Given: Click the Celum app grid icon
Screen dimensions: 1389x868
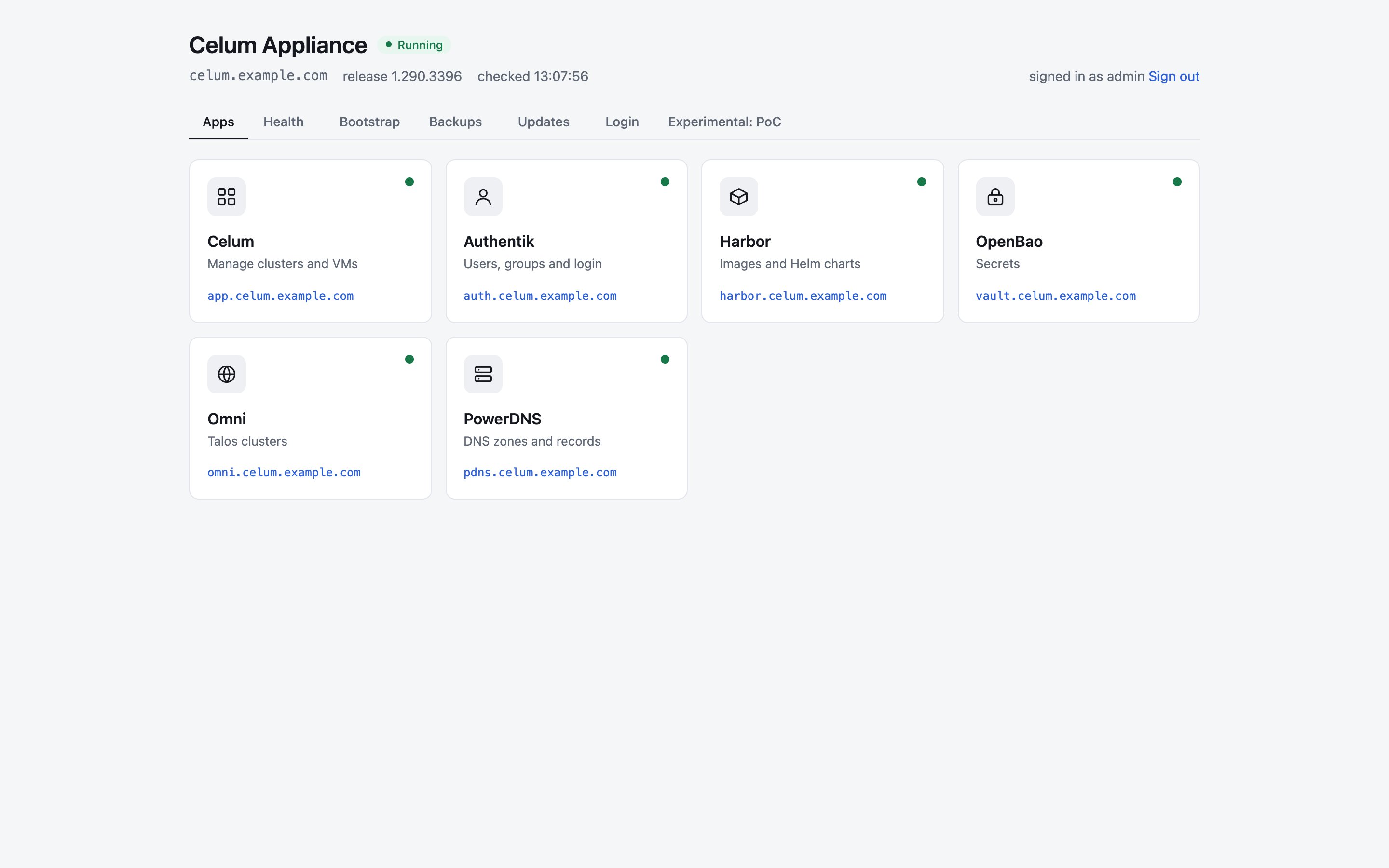Looking at the screenshot, I should click(227, 197).
